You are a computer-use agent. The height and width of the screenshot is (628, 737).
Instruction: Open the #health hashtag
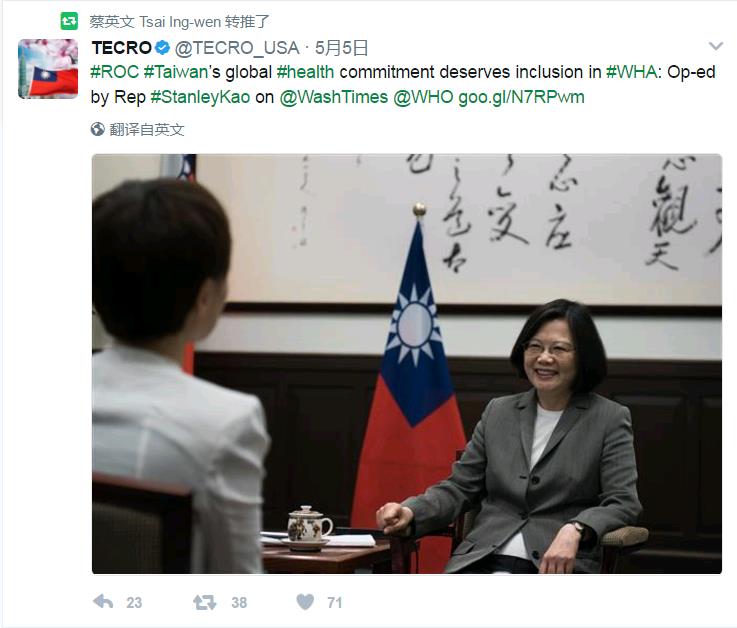[x=306, y=72]
